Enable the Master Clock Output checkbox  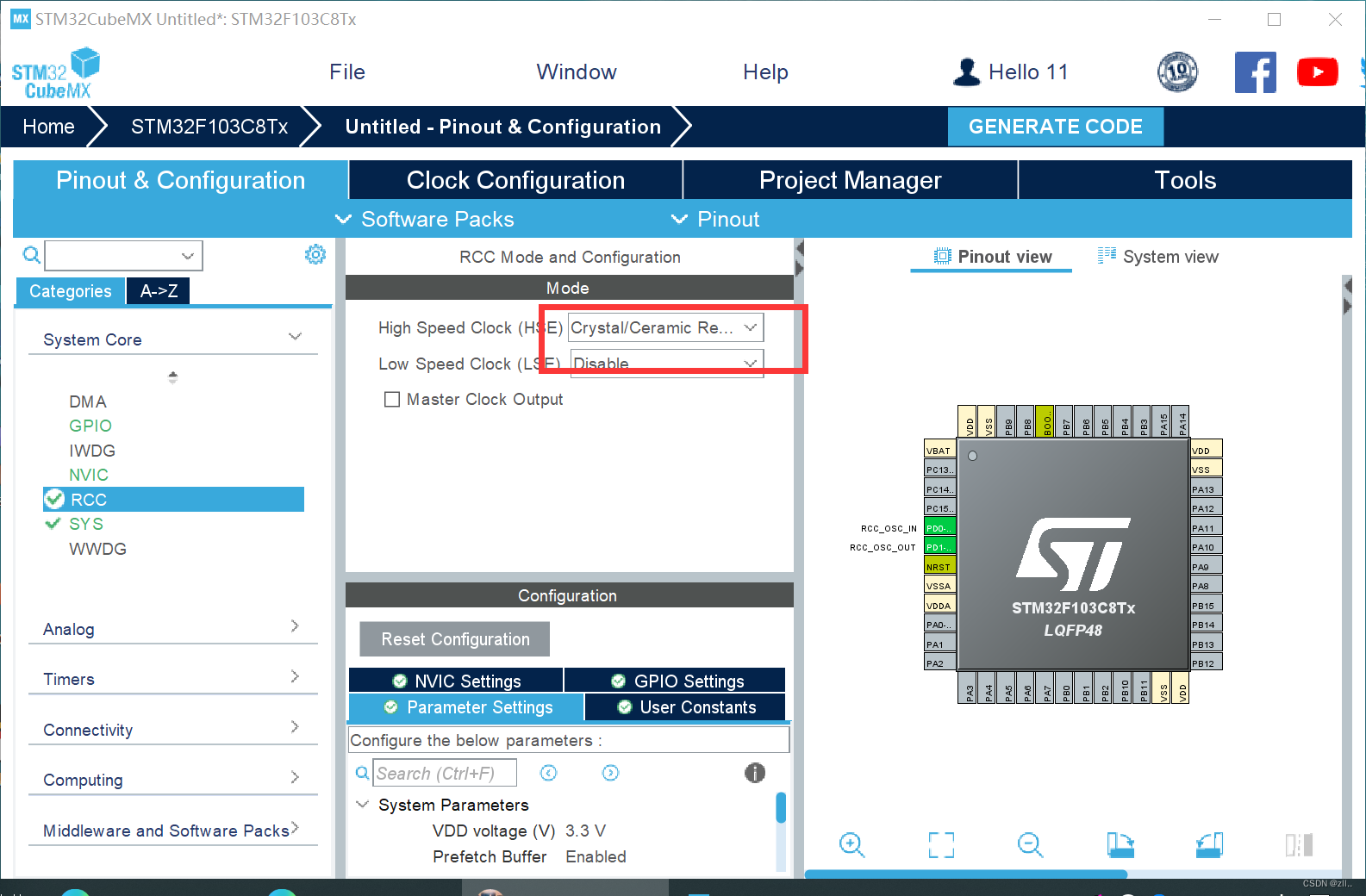tap(392, 399)
